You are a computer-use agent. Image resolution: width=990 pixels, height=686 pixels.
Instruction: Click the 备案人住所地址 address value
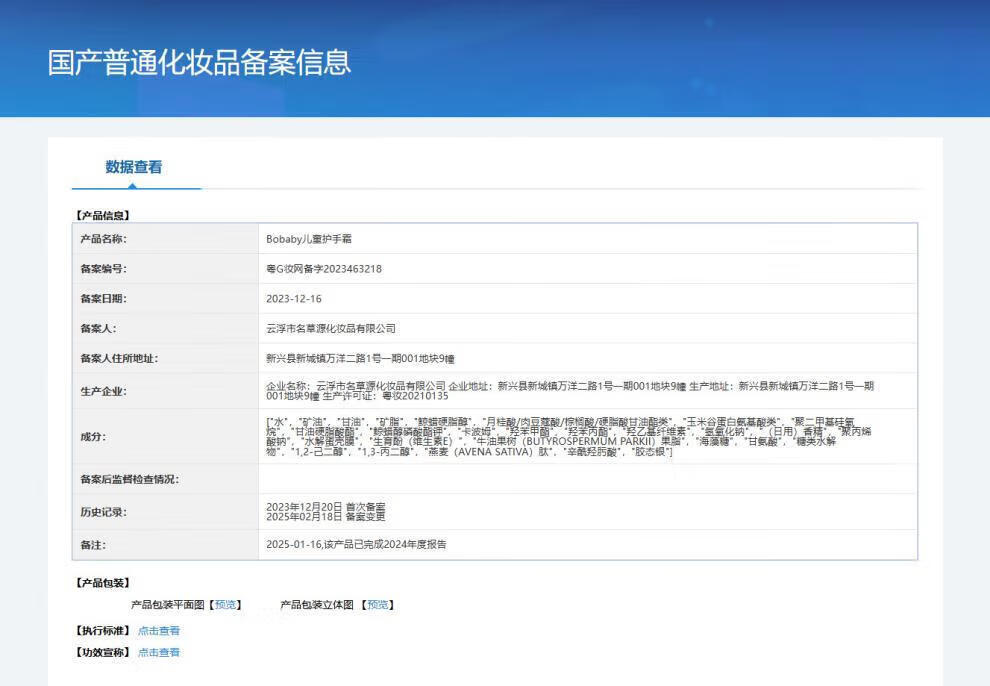[x=360, y=358]
